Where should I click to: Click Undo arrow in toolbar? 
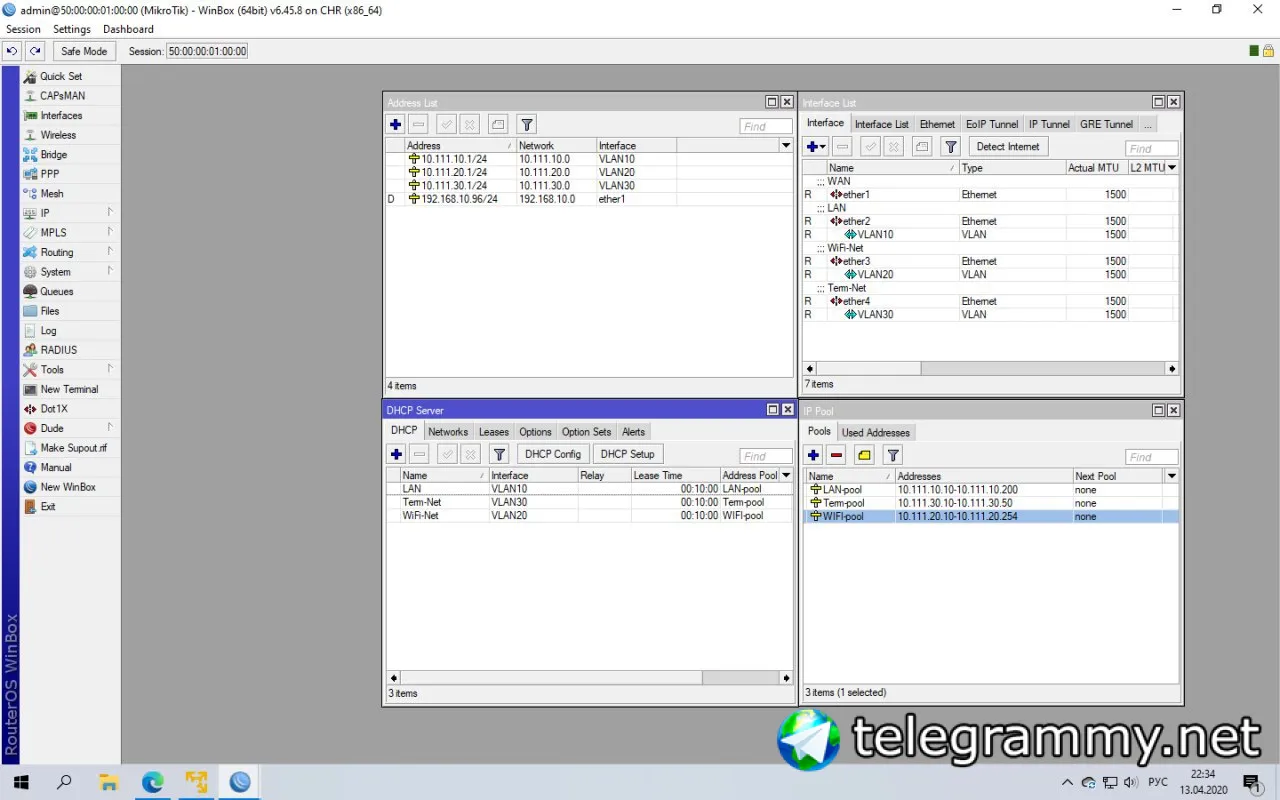12,51
